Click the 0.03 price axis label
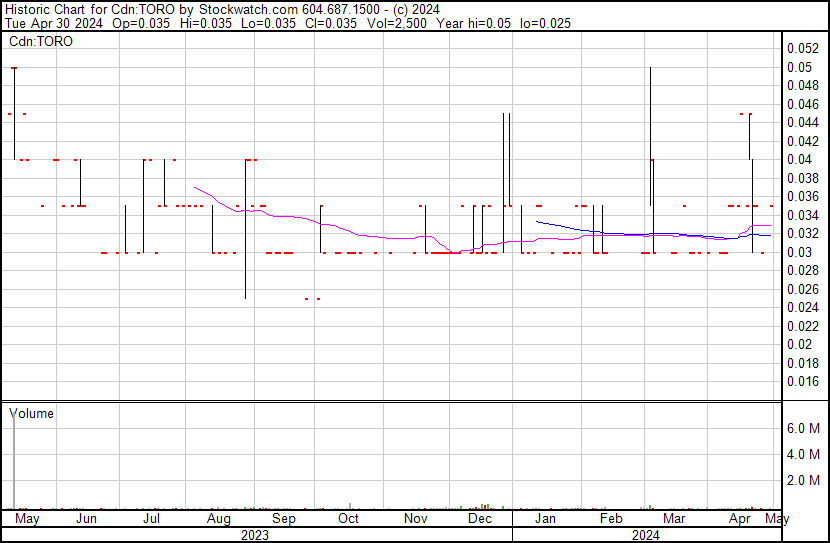This screenshot has width=830, height=543. click(799, 252)
